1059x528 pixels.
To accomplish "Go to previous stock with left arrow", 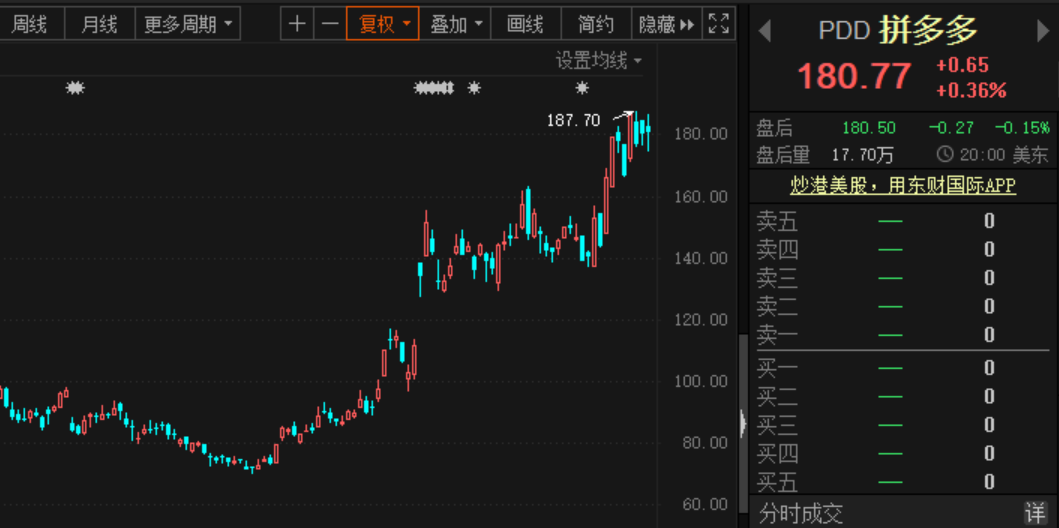I will [765, 31].
